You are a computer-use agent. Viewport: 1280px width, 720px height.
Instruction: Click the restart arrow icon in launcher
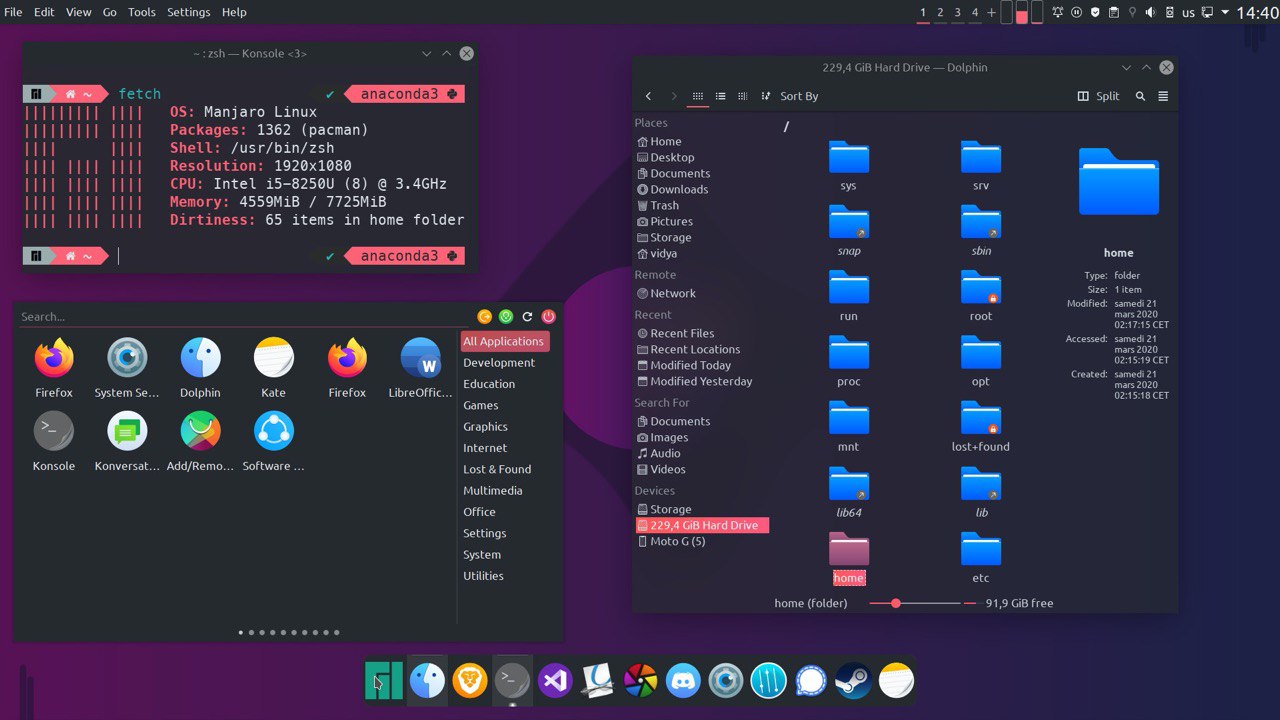[x=527, y=316]
